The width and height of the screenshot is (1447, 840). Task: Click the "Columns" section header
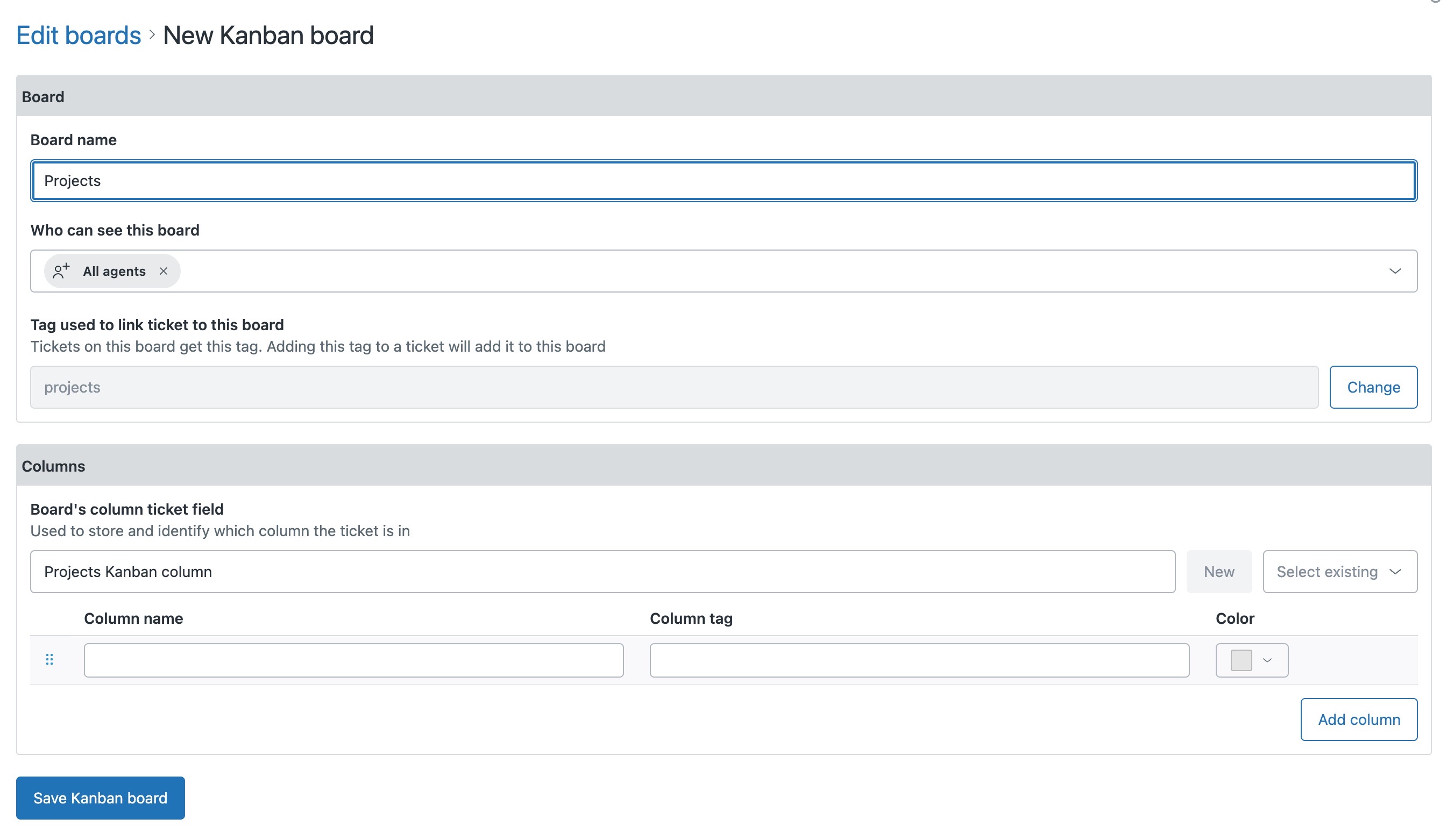pyautogui.click(x=723, y=466)
